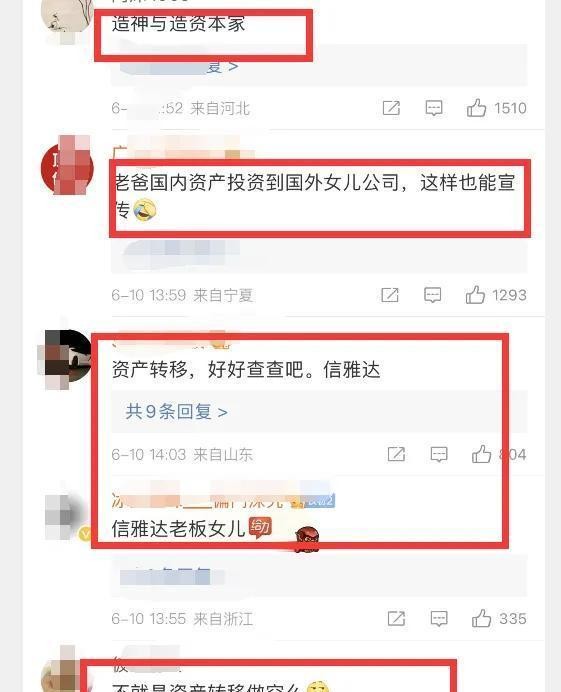This screenshot has height=692, width=561.
Task: Expand 共9条回复 replies
Action: 177,412
